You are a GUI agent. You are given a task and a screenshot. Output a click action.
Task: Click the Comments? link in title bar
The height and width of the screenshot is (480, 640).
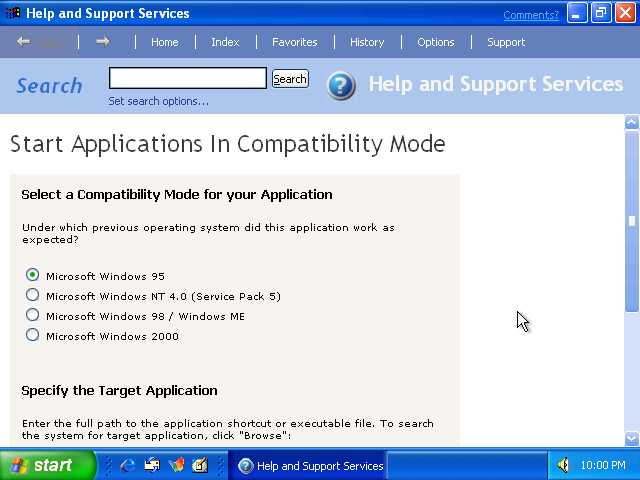[531, 15]
